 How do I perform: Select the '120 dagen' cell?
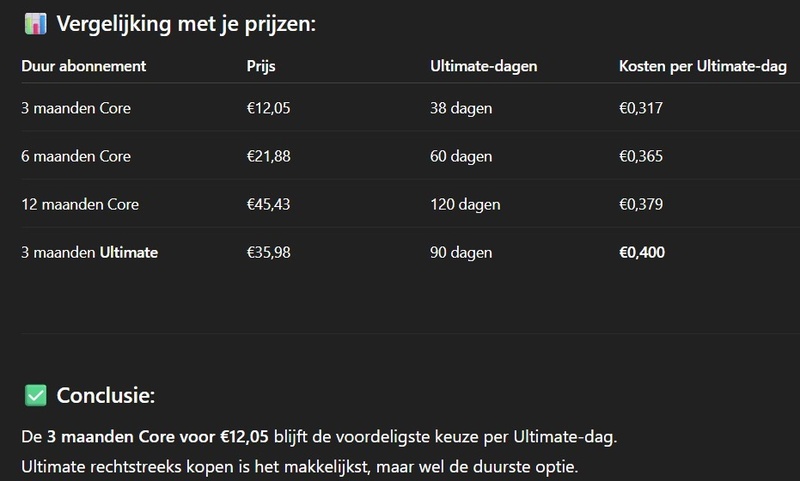tap(465, 205)
